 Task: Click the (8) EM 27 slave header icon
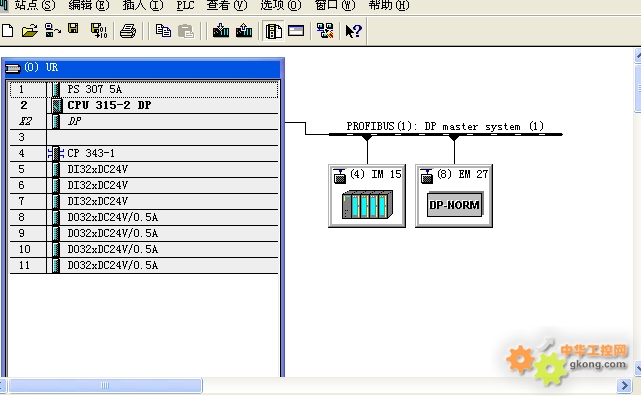pos(426,176)
